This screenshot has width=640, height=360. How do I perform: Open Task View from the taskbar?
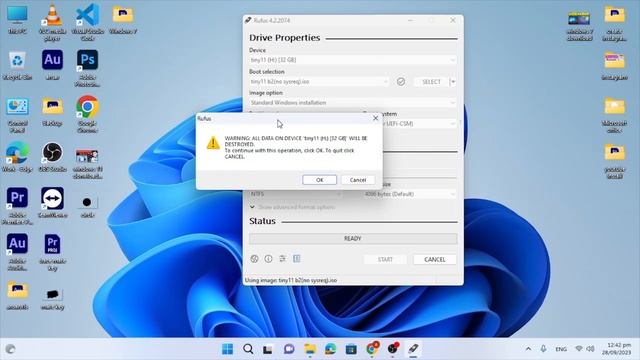[x=268, y=349]
